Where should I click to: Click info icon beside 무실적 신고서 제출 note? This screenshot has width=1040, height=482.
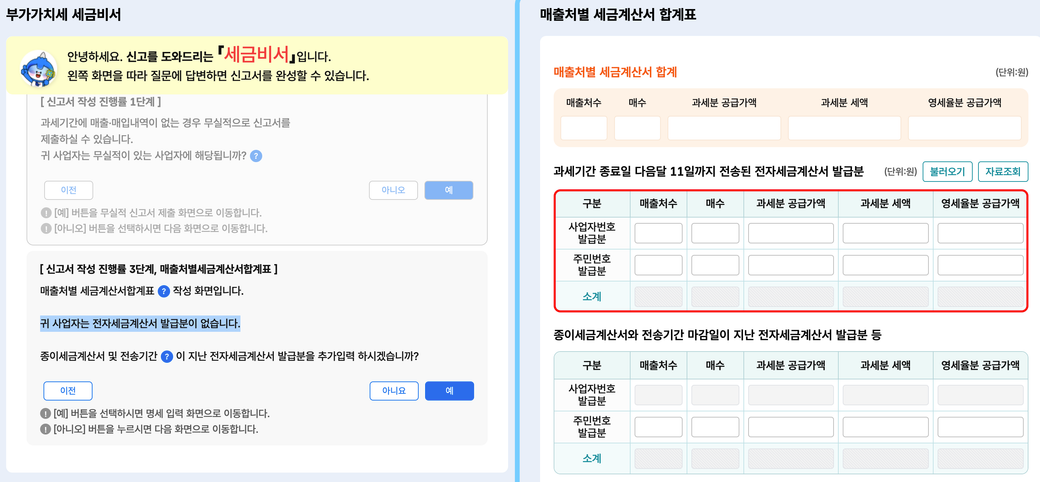(46, 213)
